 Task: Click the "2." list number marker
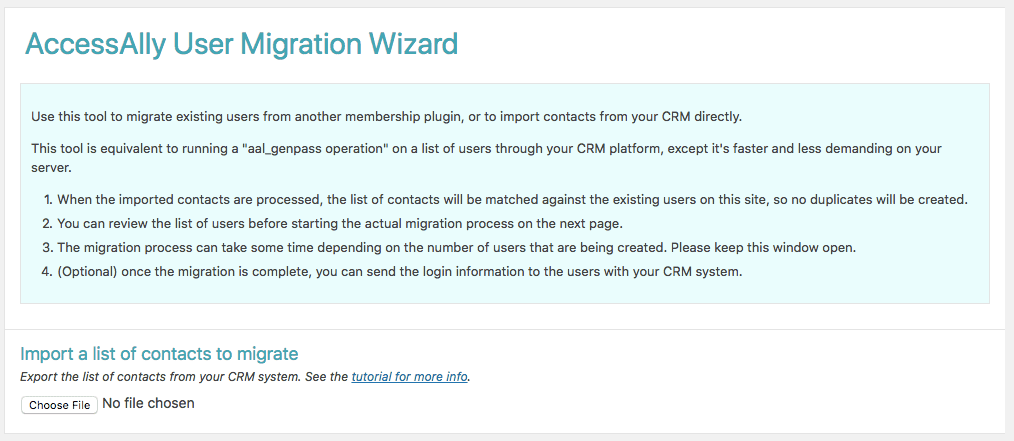[x=47, y=224]
